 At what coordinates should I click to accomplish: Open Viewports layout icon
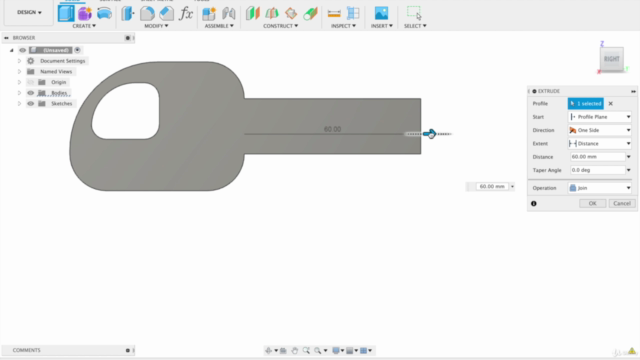click(x=364, y=350)
